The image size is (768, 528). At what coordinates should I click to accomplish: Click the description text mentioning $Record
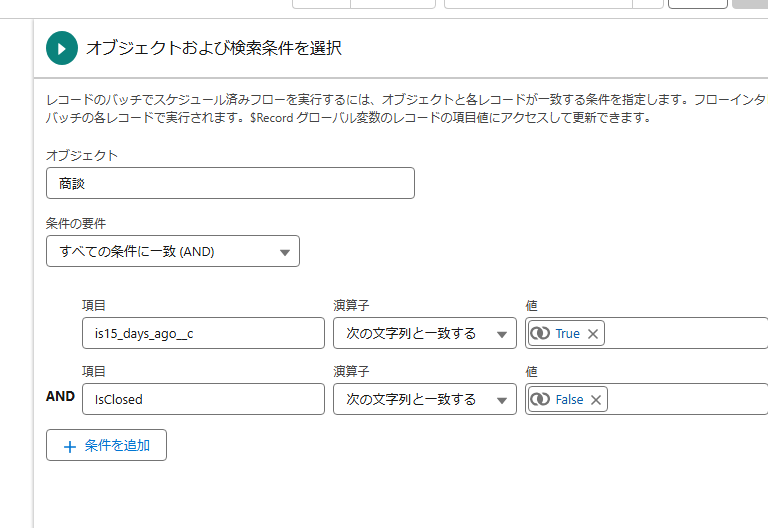[407, 109]
